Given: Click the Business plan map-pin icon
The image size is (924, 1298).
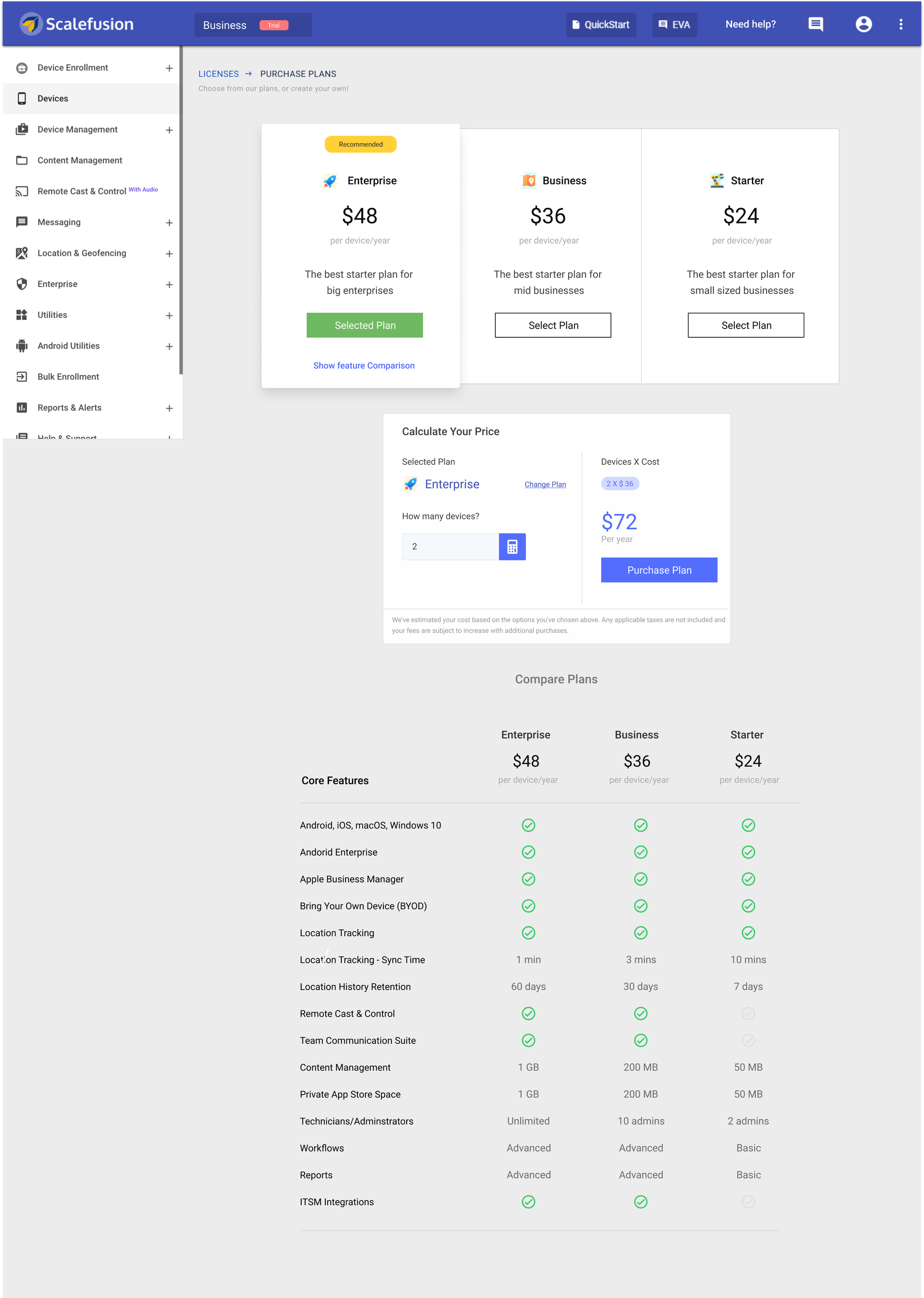Looking at the screenshot, I should 529,181.
